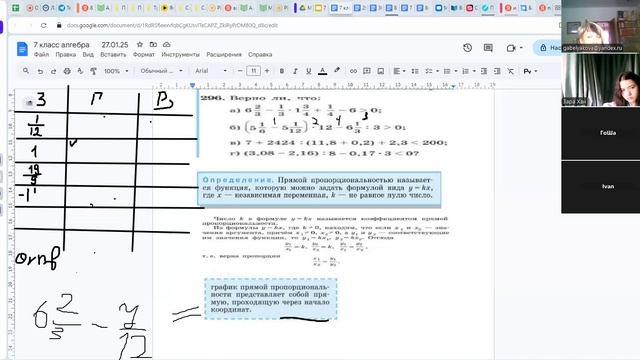
Task: Open line and paragraph spacing
Action: tap(415, 71)
